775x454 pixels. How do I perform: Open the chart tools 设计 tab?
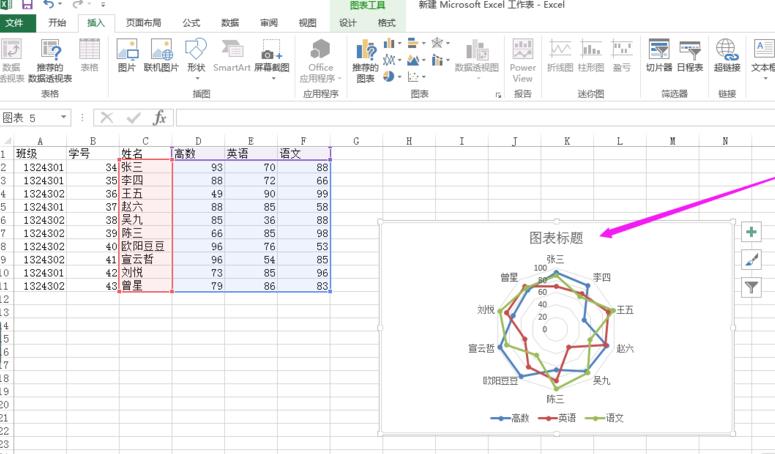coord(347,23)
